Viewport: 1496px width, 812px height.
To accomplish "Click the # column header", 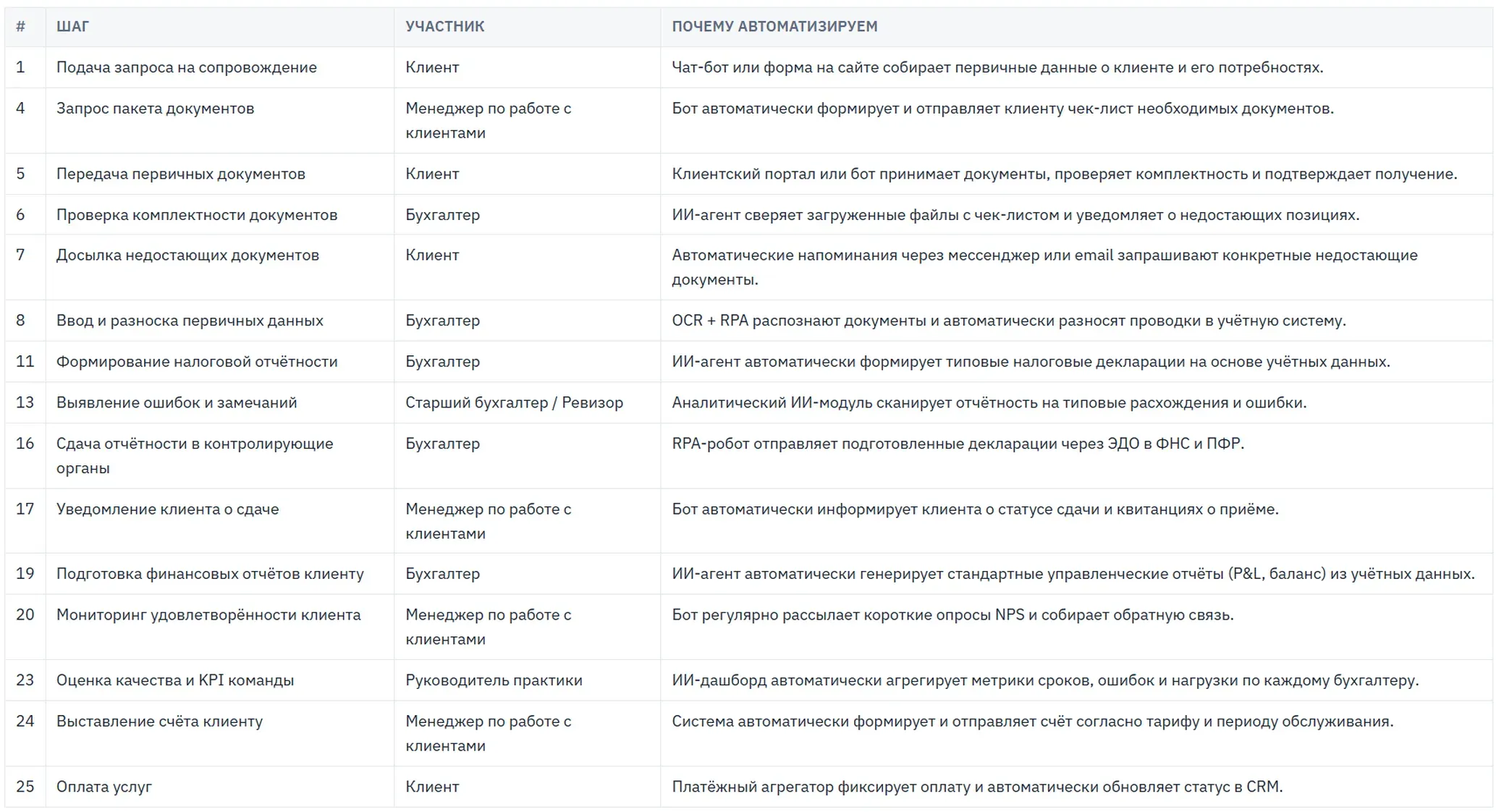I will click(20, 27).
